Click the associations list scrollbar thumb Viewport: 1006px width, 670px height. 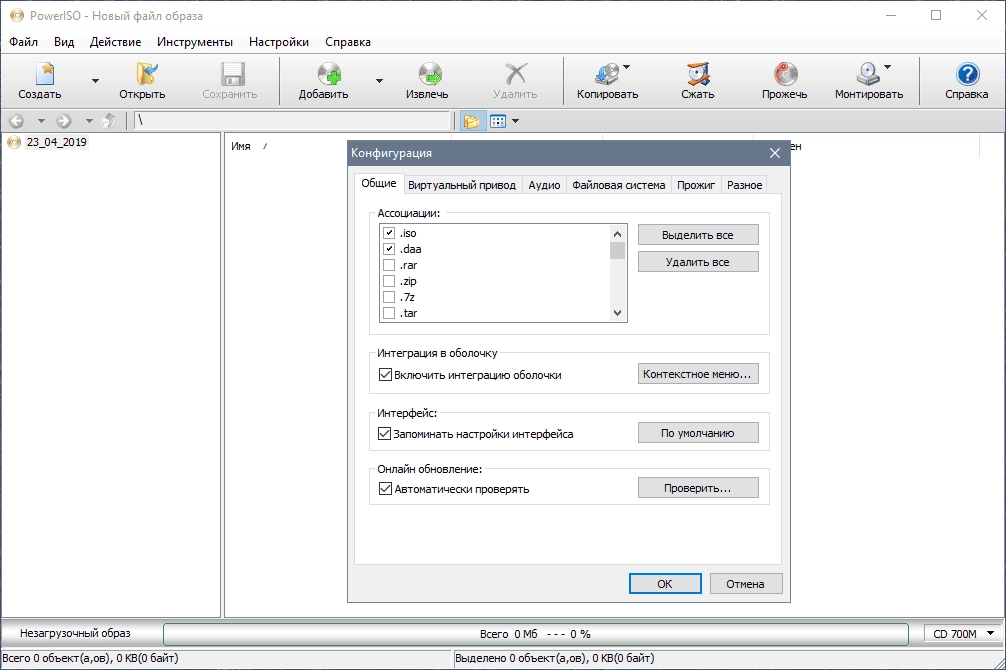(x=617, y=250)
